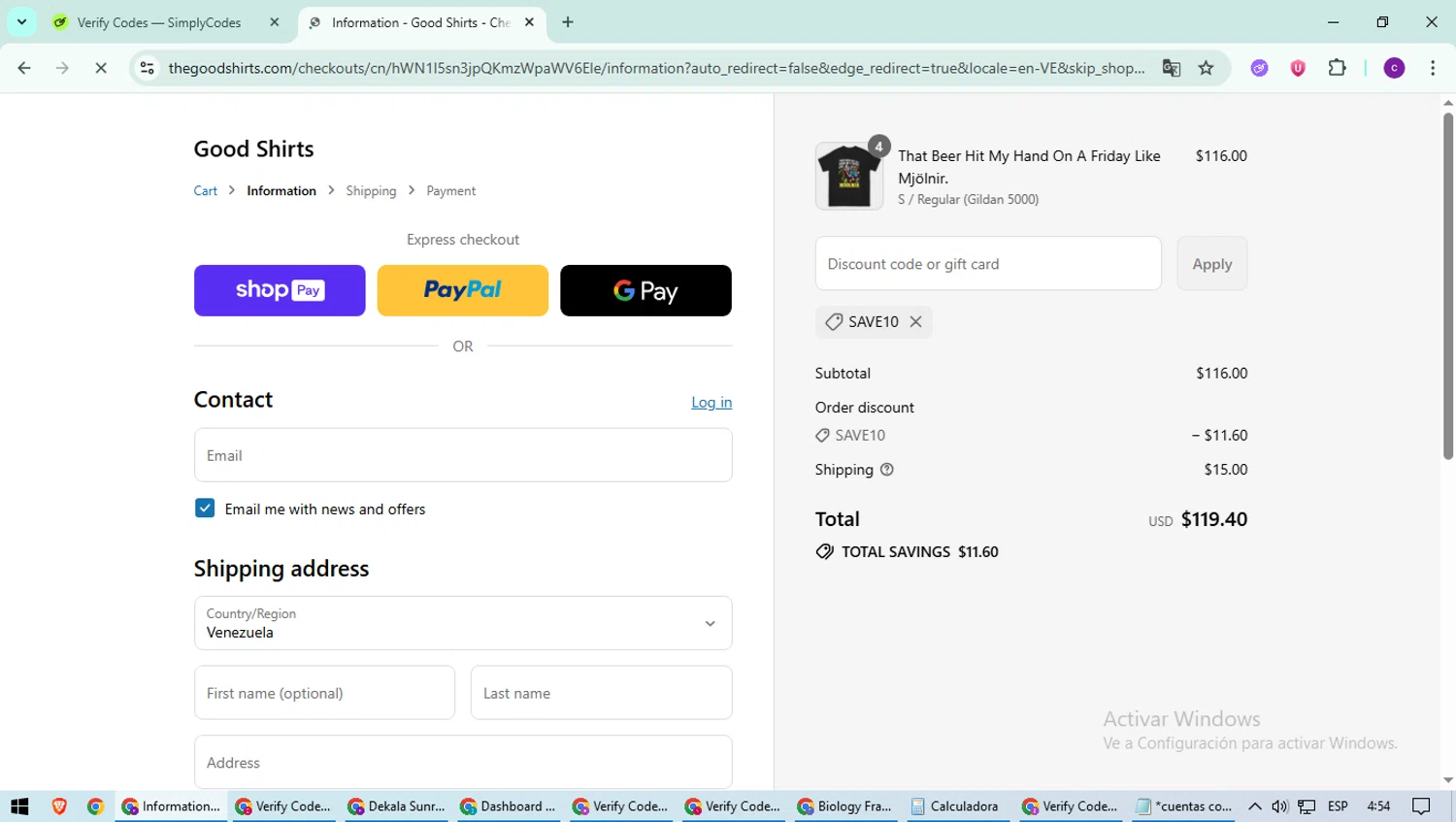Open the uBlock shield extension icon
The width and height of the screenshot is (1456, 822).
pyautogui.click(x=1298, y=68)
